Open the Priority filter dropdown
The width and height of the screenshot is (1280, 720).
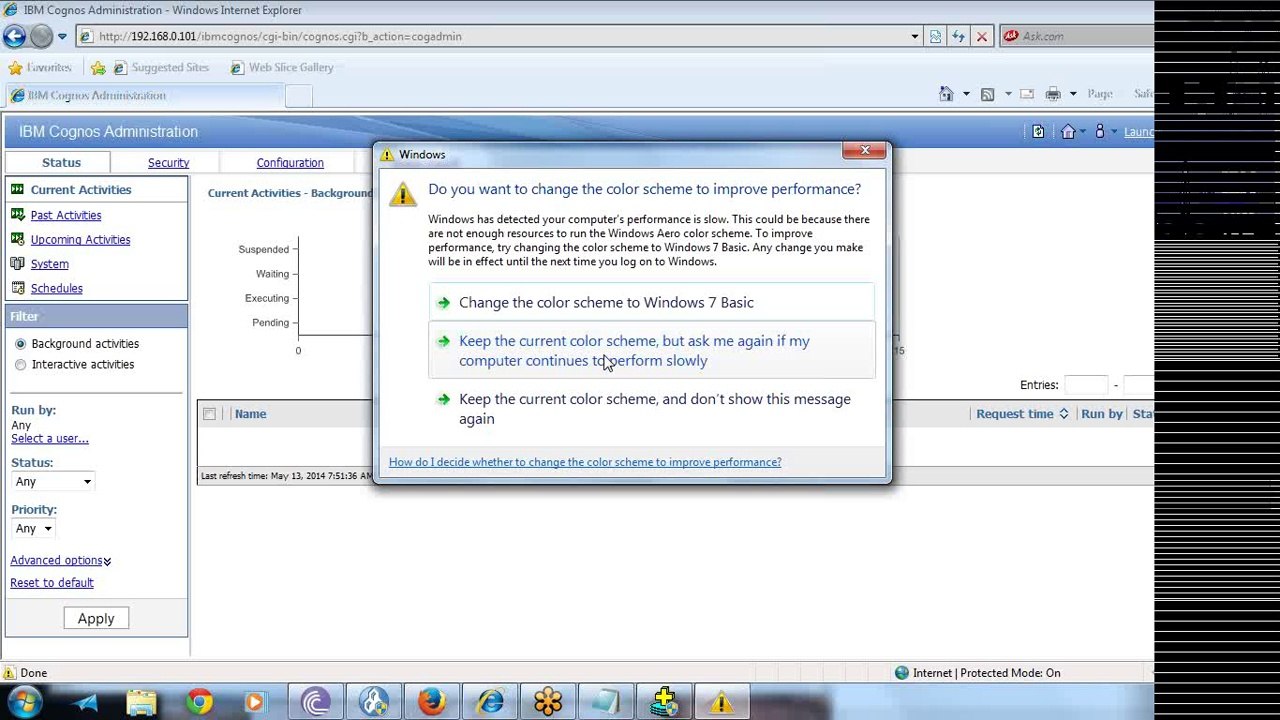coord(33,529)
